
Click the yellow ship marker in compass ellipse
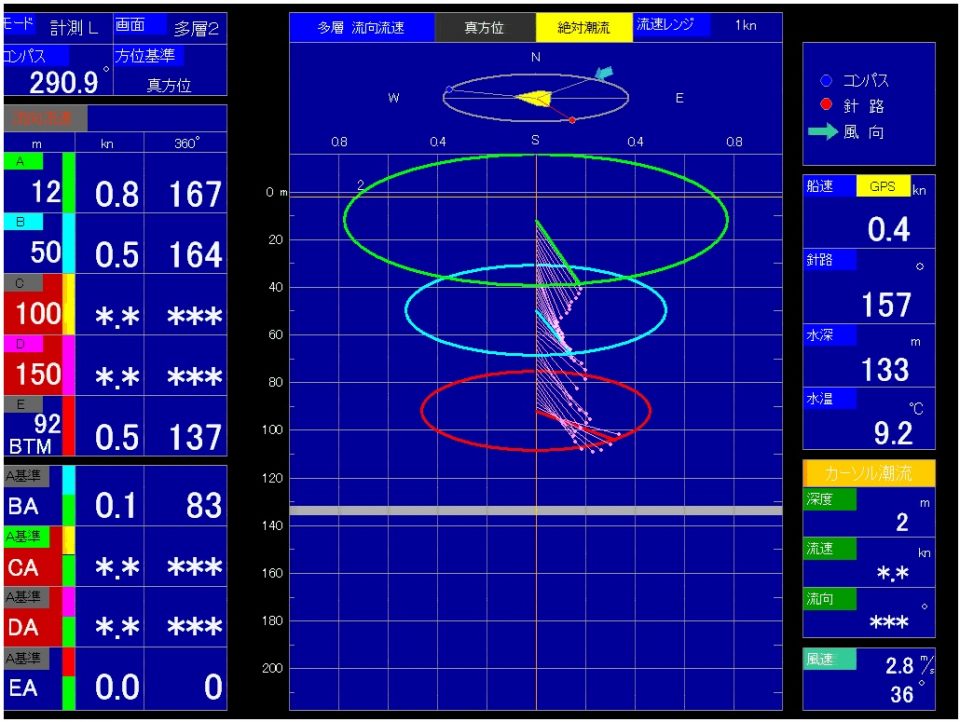point(534,98)
